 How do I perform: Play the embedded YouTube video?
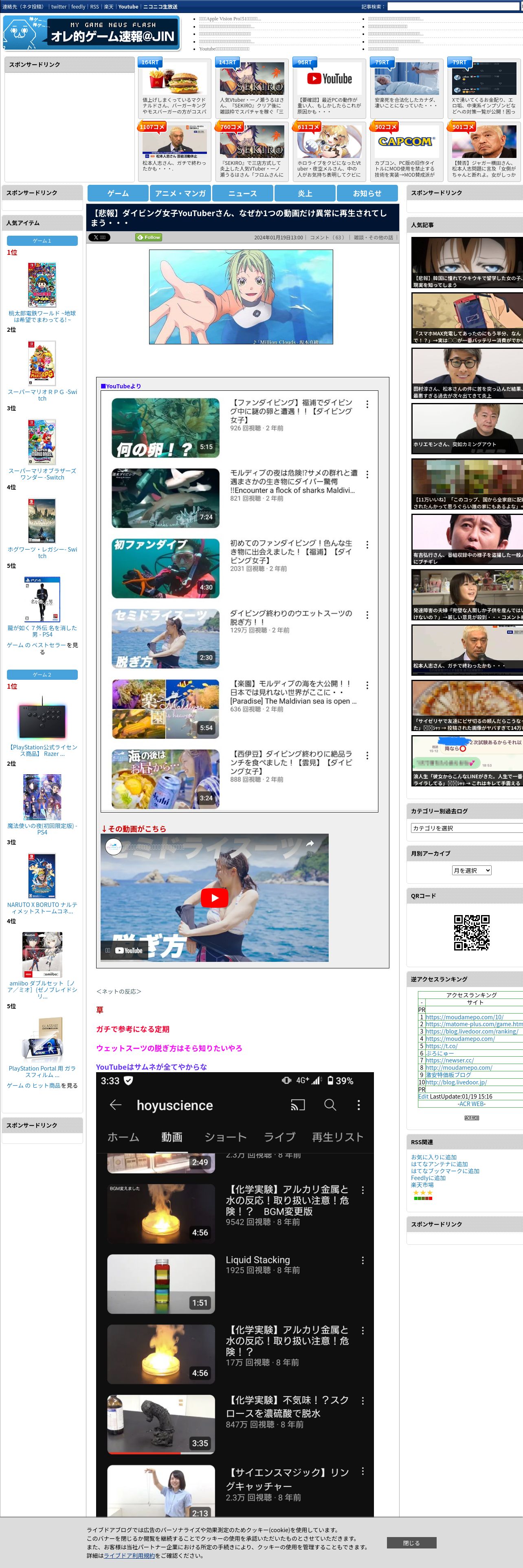click(x=214, y=898)
